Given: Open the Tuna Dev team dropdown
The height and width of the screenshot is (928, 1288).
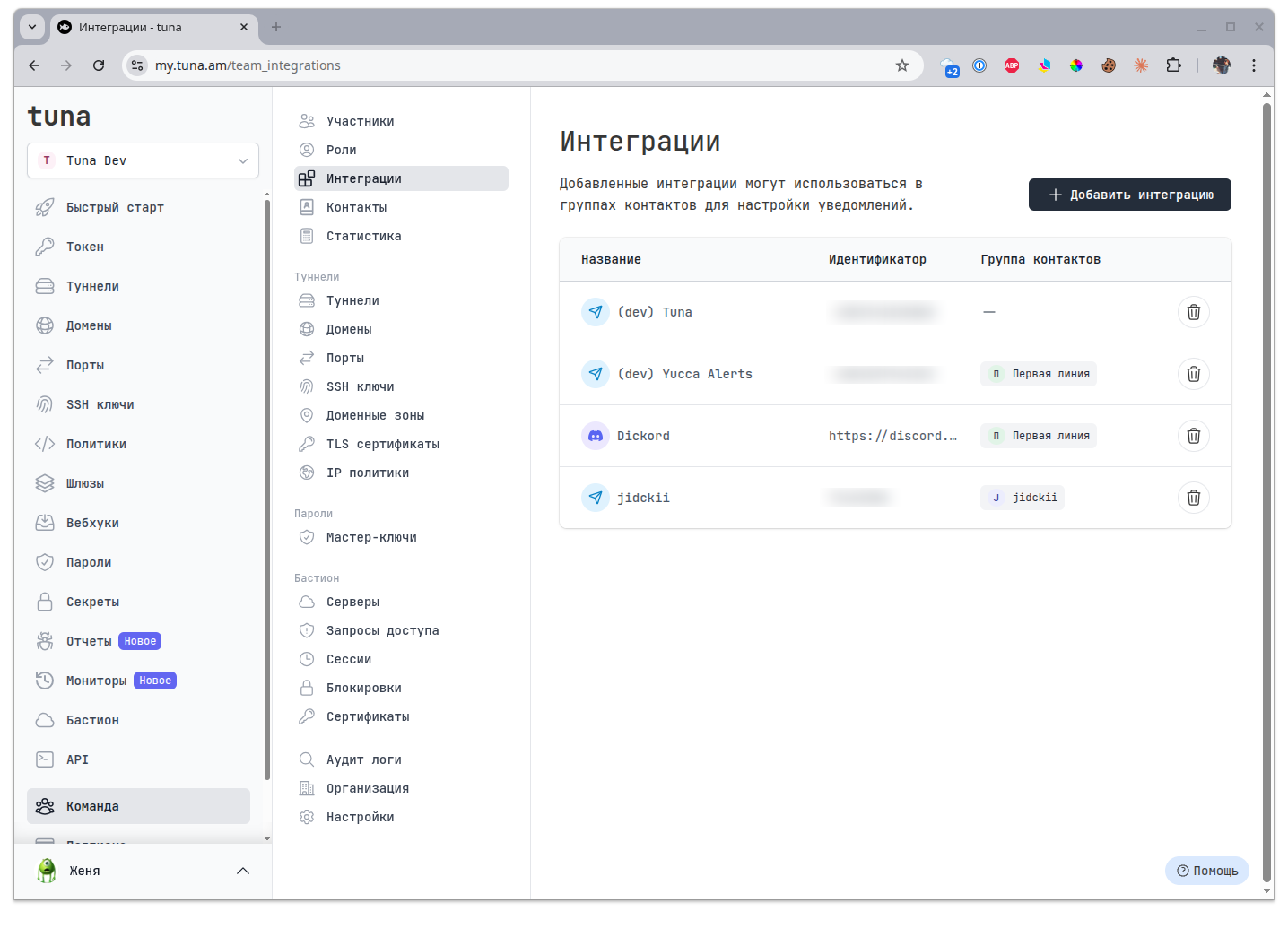Looking at the screenshot, I should point(143,160).
